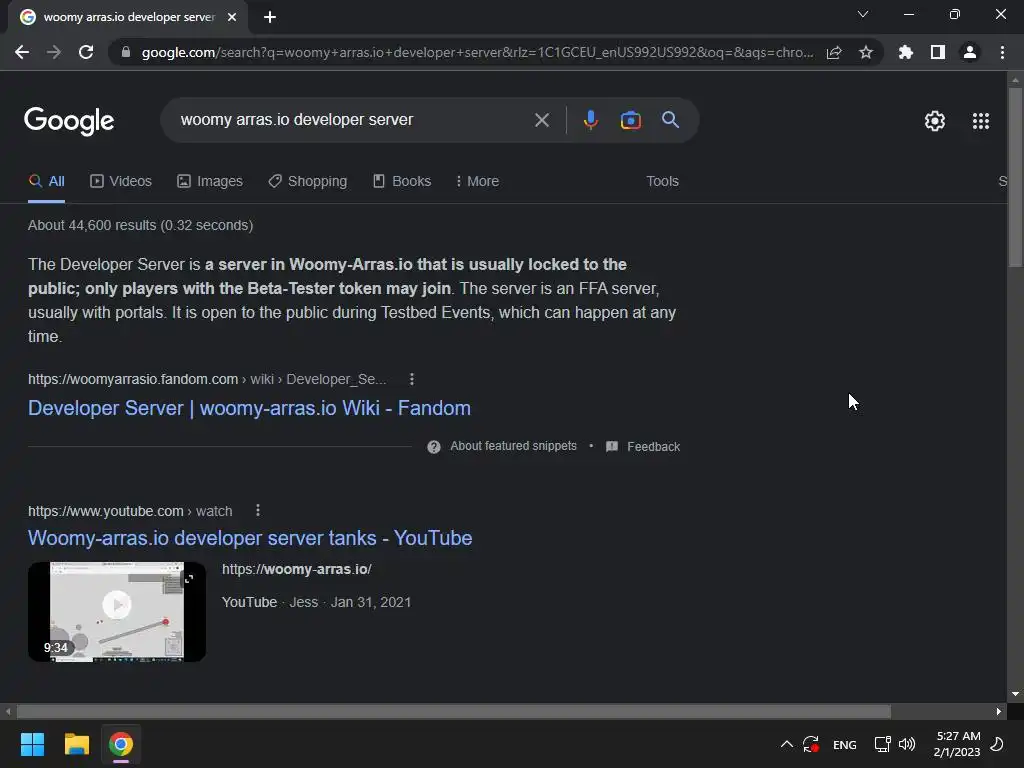Expand the More search categories menu
1024x768 pixels.
(477, 182)
